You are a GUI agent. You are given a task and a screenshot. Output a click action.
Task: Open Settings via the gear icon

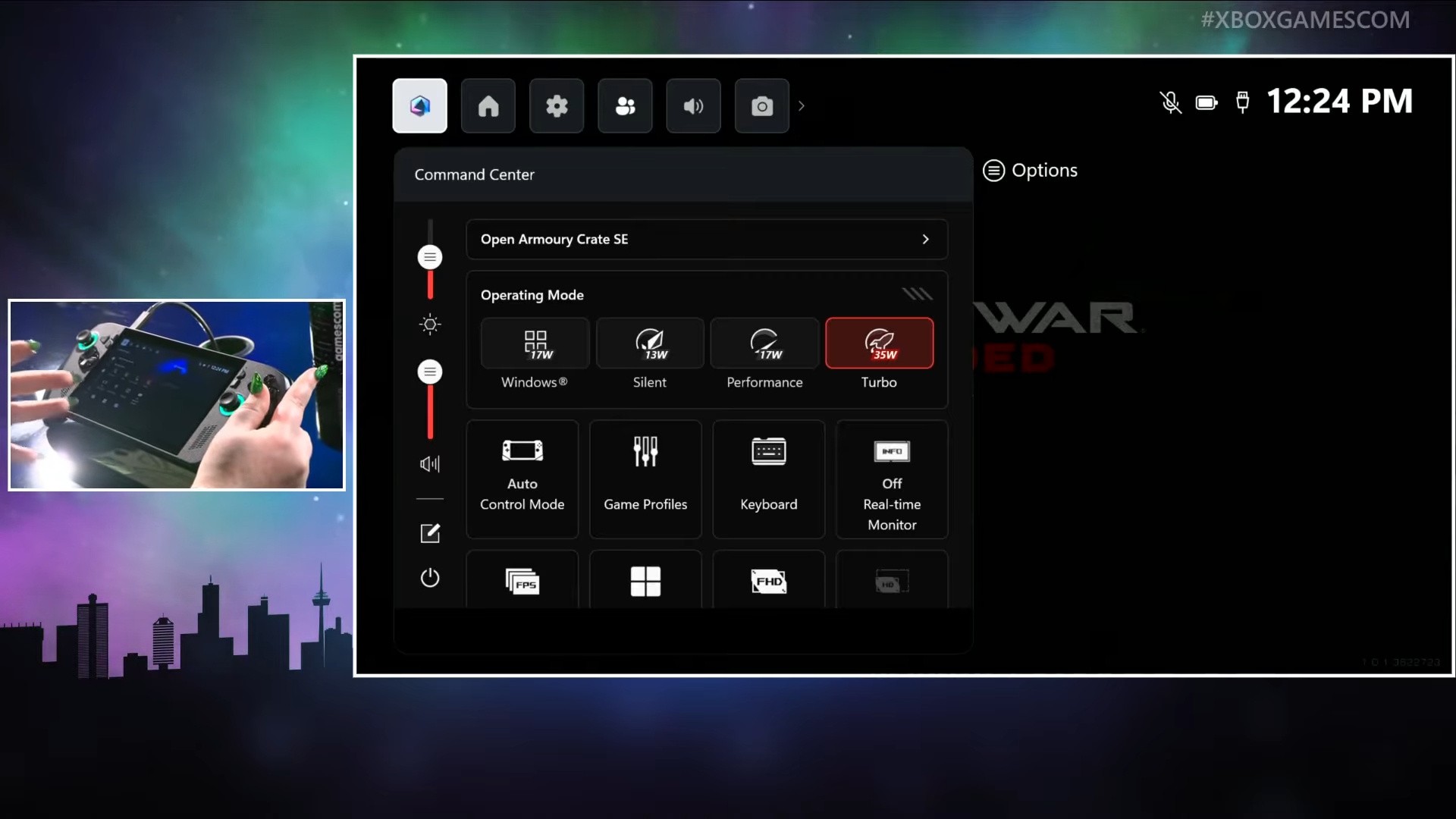tap(556, 105)
